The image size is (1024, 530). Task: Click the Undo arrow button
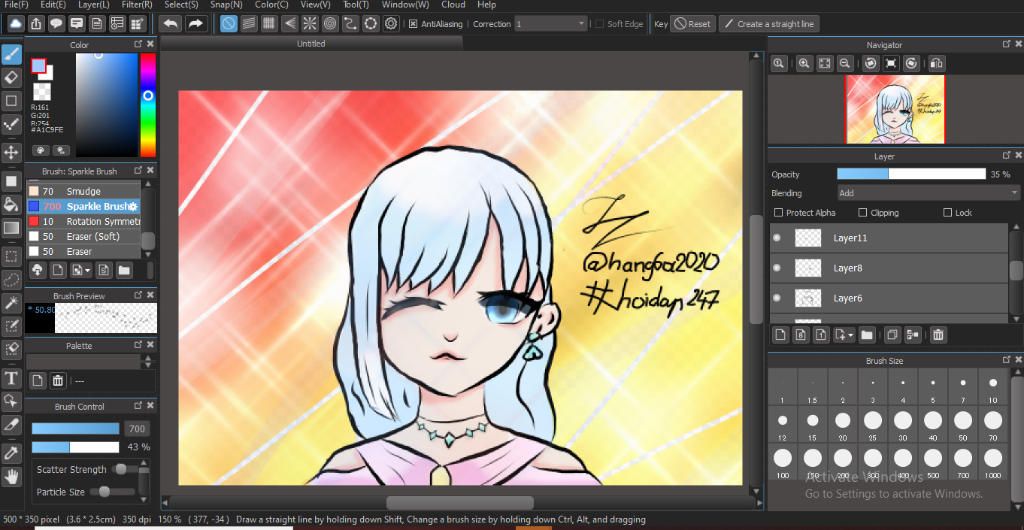170,24
